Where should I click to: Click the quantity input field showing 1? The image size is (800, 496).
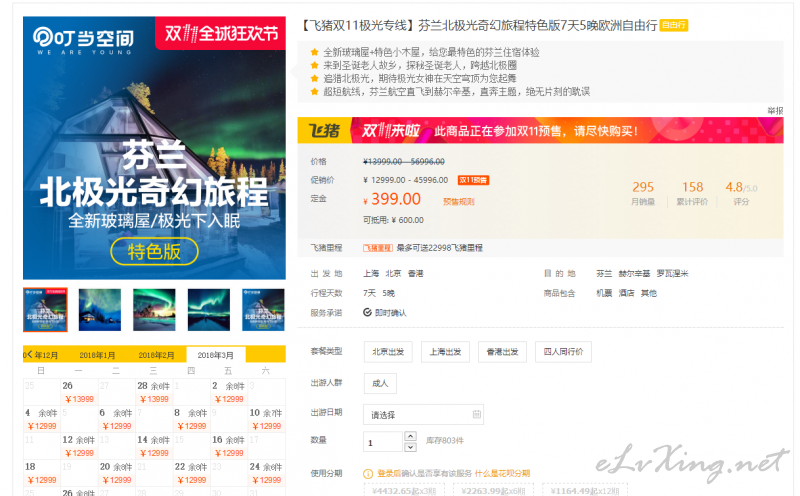coord(383,442)
